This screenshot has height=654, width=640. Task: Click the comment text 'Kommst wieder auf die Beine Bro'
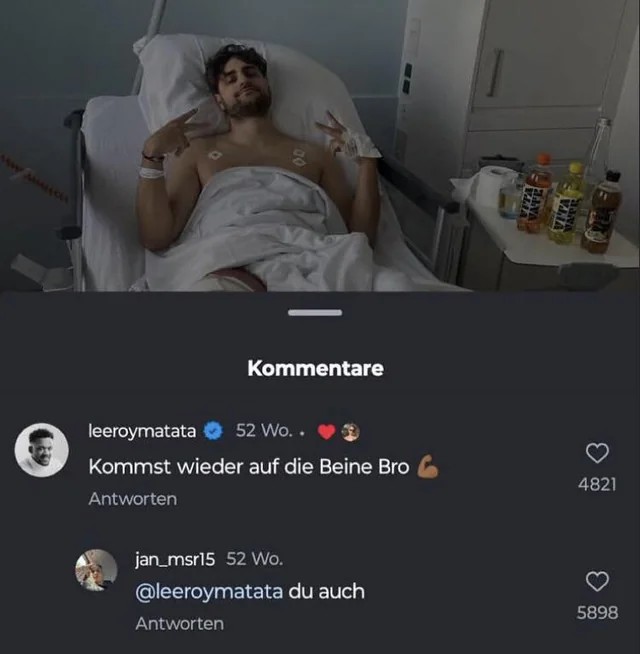pos(249,466)
